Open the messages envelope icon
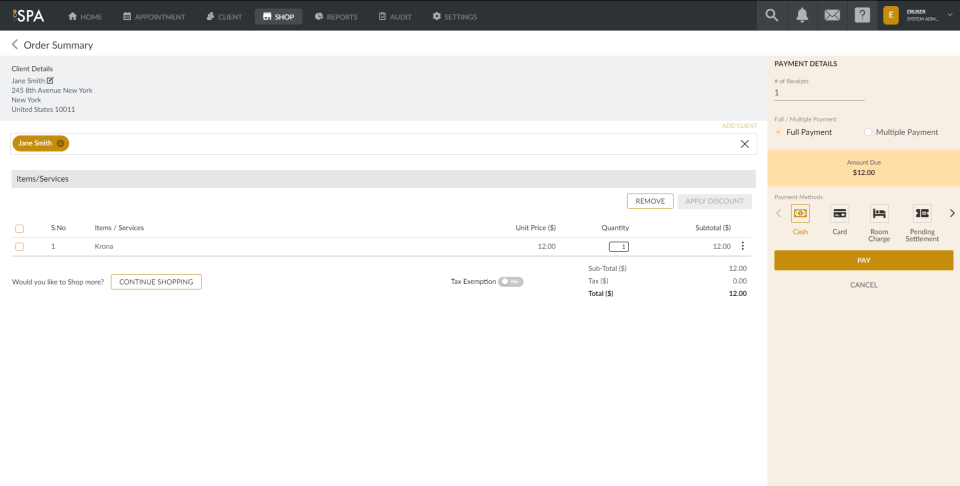Image resolution: width=960 pixels, height=486 pixels. pyautogui.click(x=832, y=16)
